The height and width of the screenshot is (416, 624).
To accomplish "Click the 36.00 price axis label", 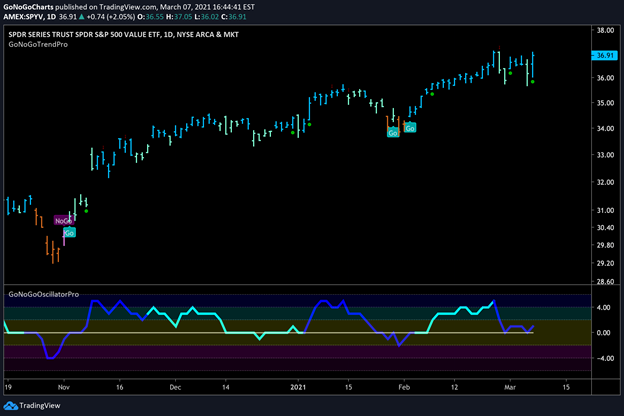I will coord(605,78).
